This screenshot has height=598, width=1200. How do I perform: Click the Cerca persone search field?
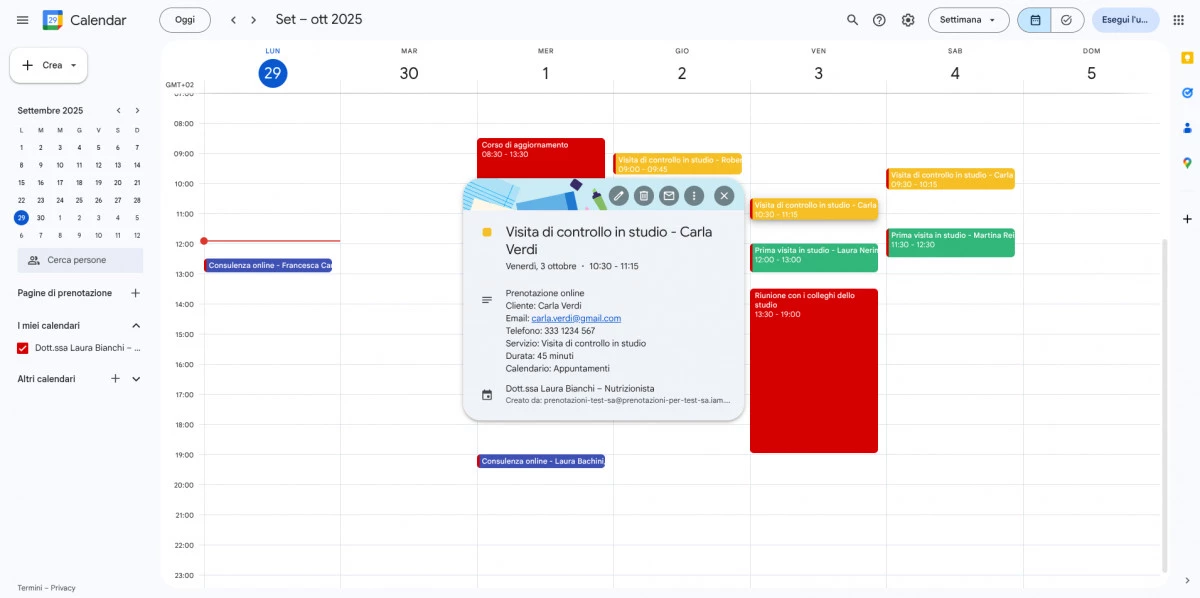80,260
